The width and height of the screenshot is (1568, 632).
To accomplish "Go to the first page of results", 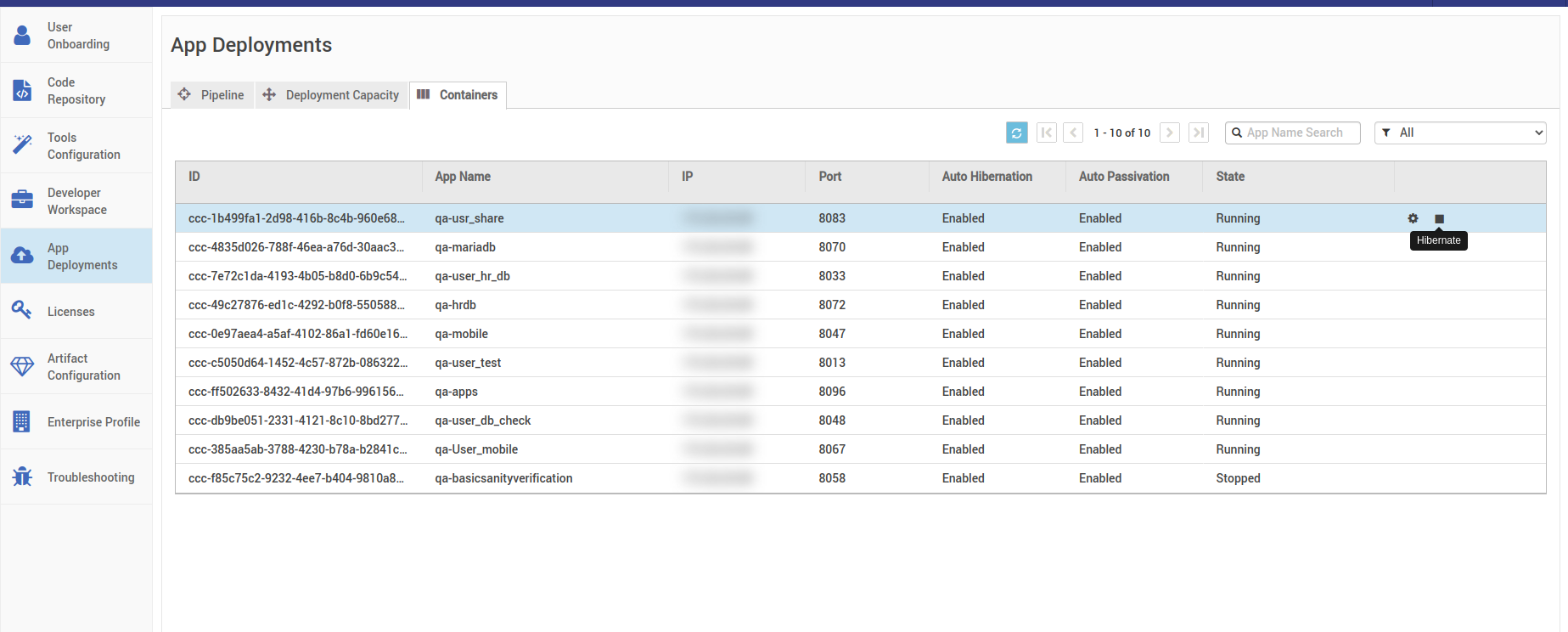I will tap(1047, 133).
